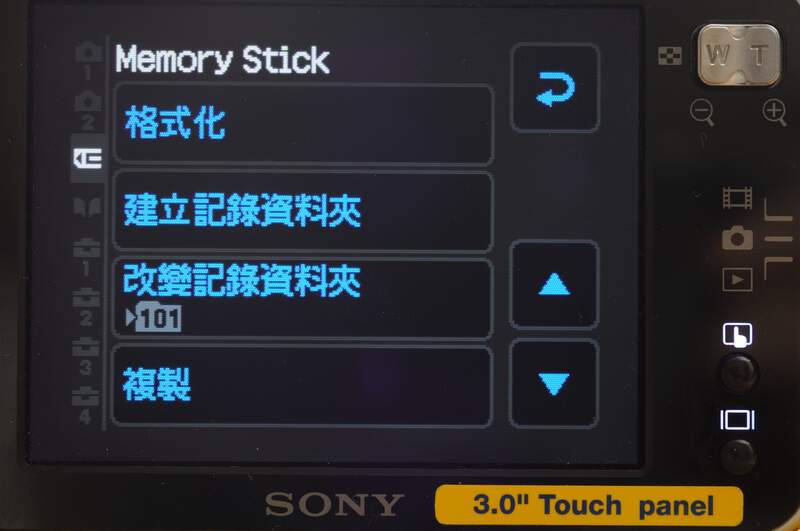Select the Memory Stick tool tab
The height and width of the screenshot is (531, 800).
pos(88,159)
